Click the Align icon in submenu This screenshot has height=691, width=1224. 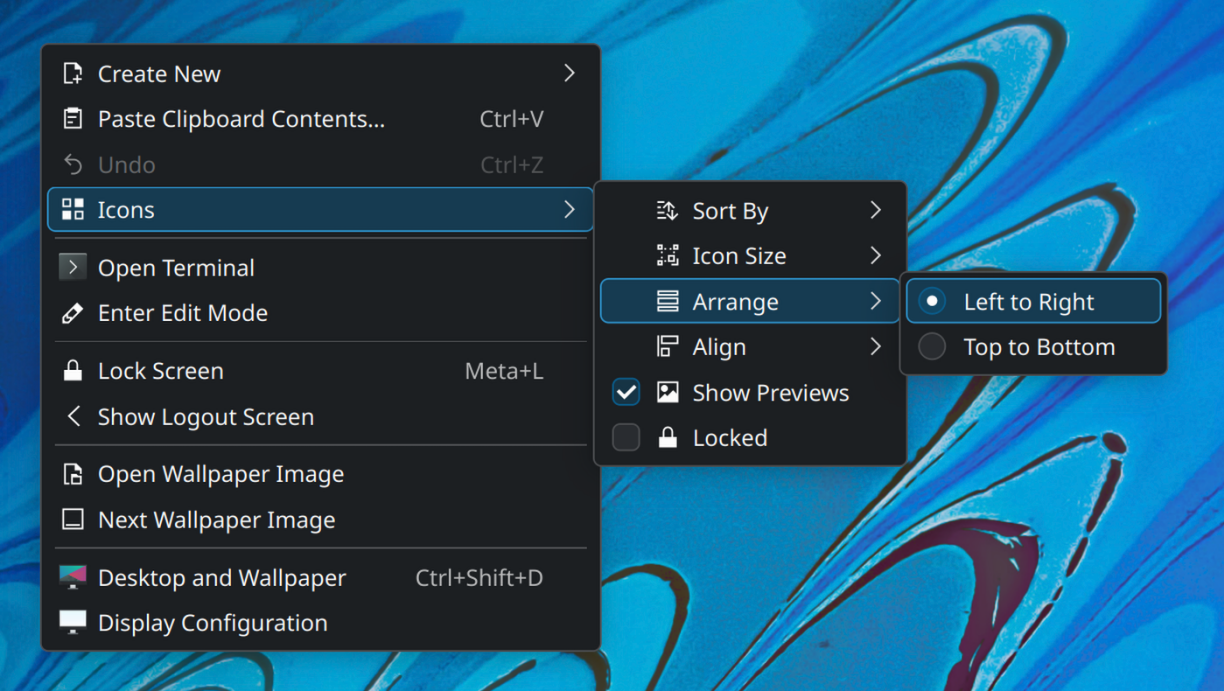pos(667,347)
